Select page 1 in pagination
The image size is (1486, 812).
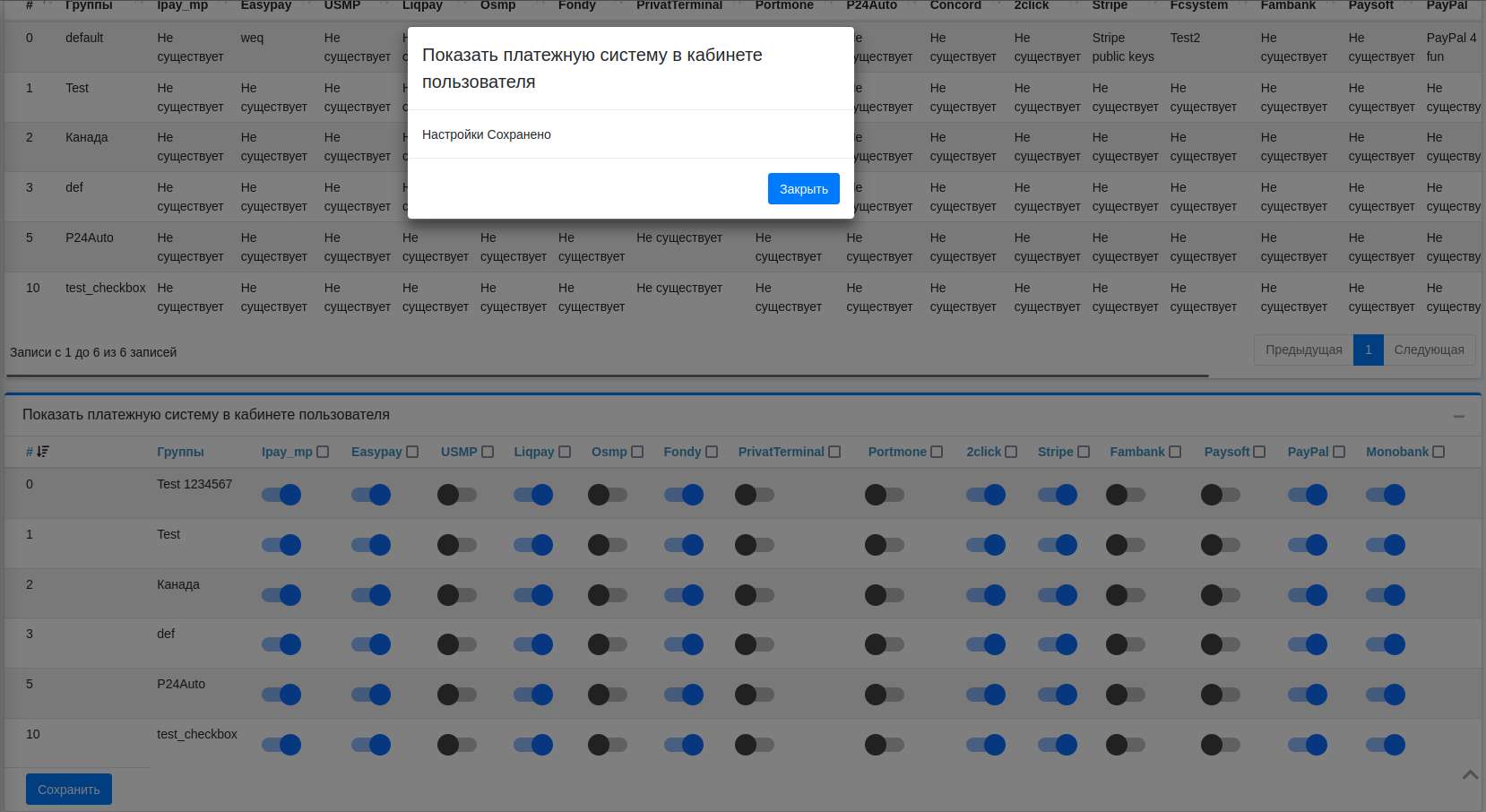[1368, 350]
